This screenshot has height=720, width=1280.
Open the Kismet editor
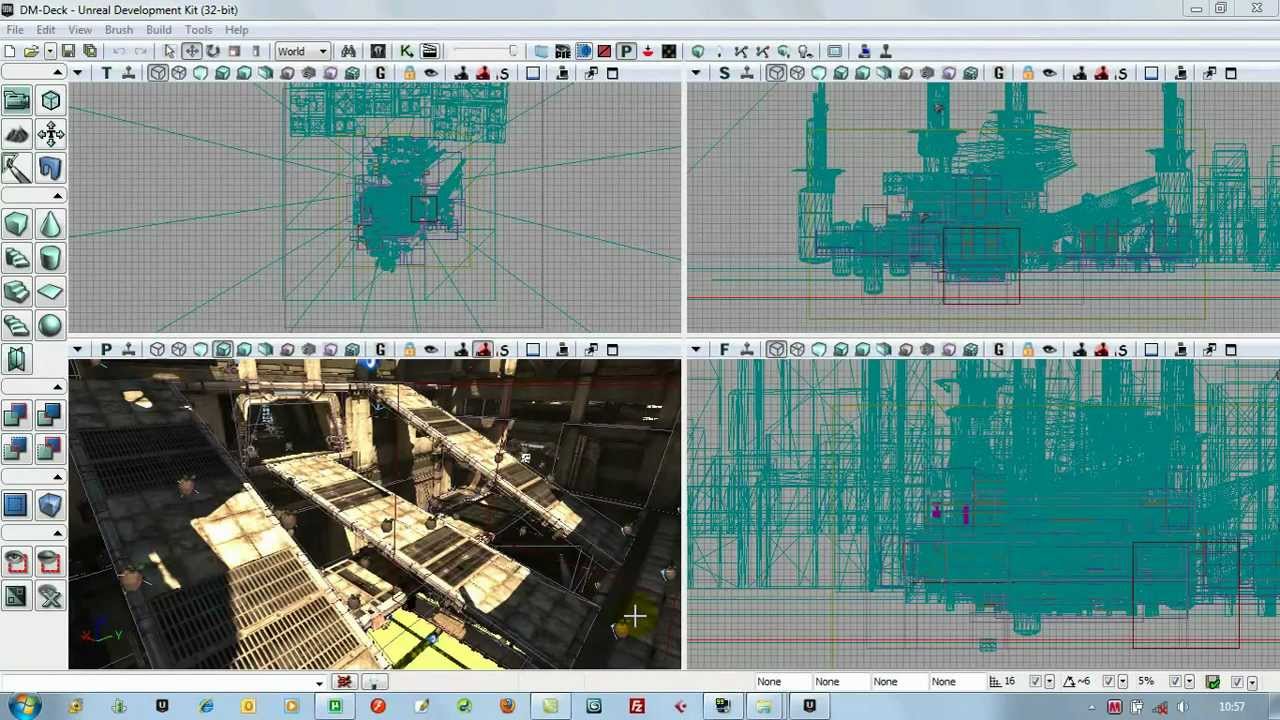407,51
